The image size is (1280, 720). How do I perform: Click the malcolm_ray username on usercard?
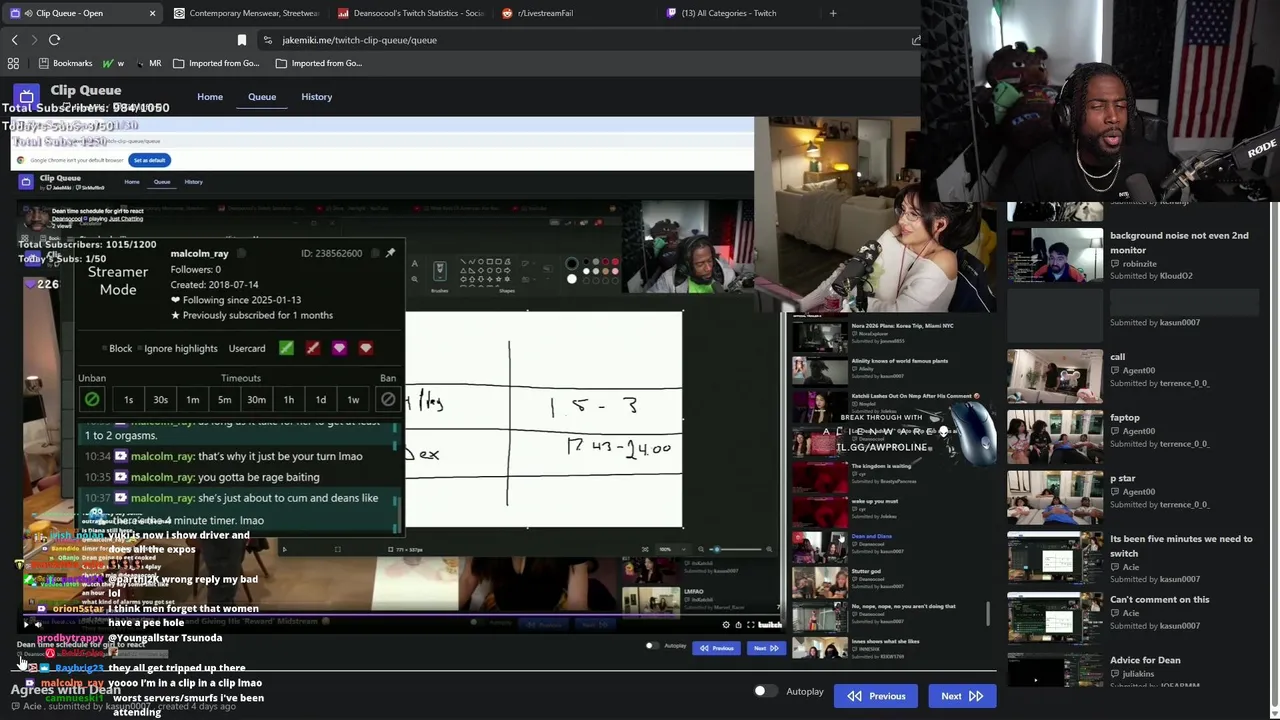[x=199, y=253]
